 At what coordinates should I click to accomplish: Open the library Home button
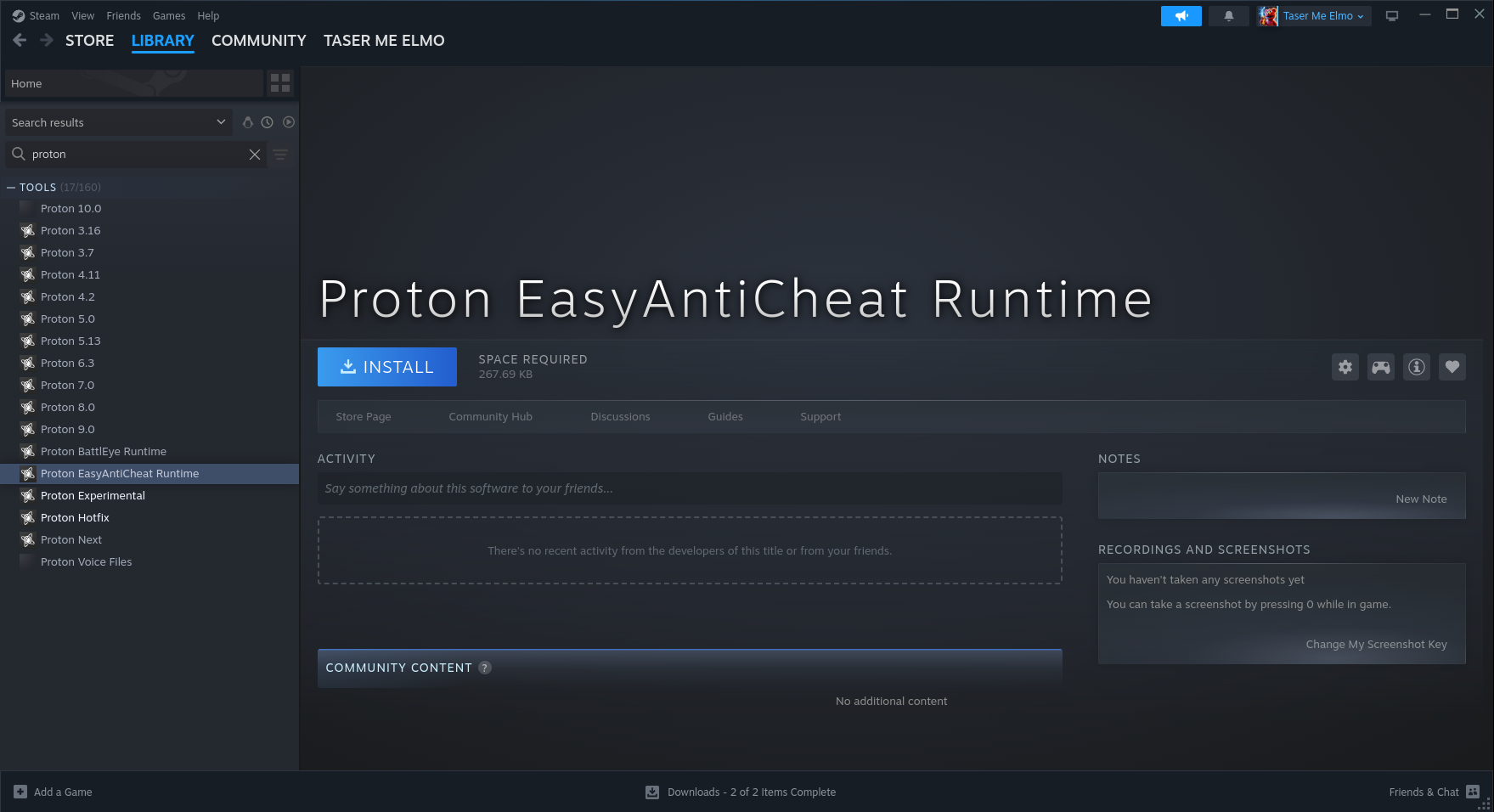pos(134,83)
